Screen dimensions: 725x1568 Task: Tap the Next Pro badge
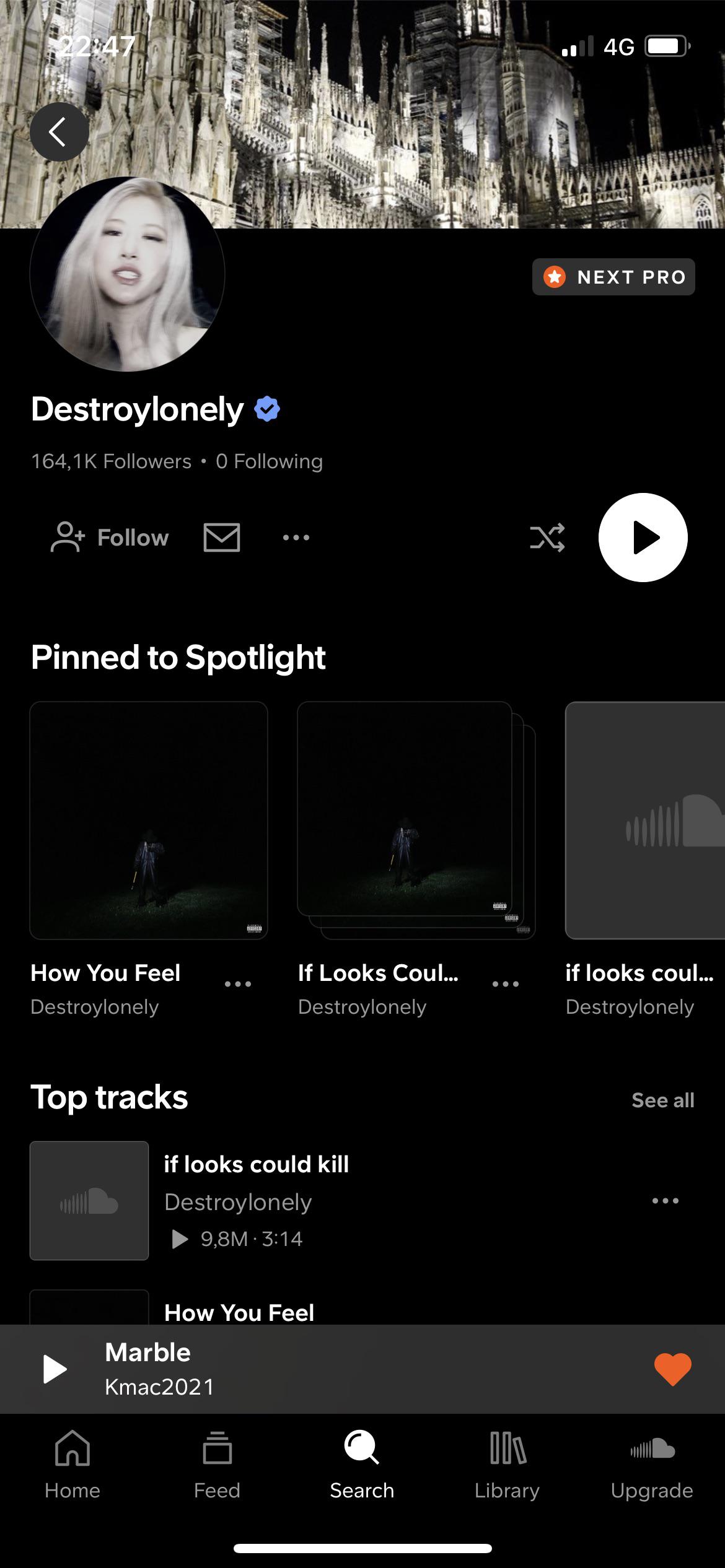[x=613, y=277]
